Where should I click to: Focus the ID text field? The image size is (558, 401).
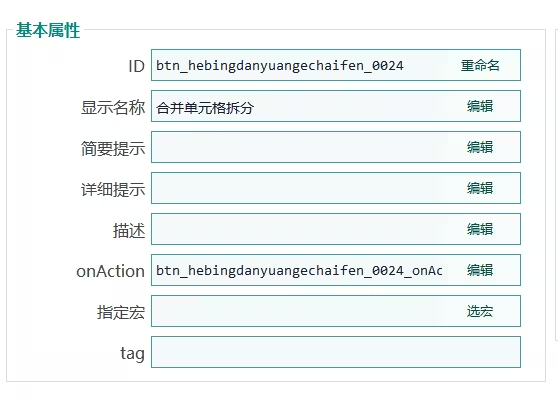pyautogui.click(x=299, y=65)
